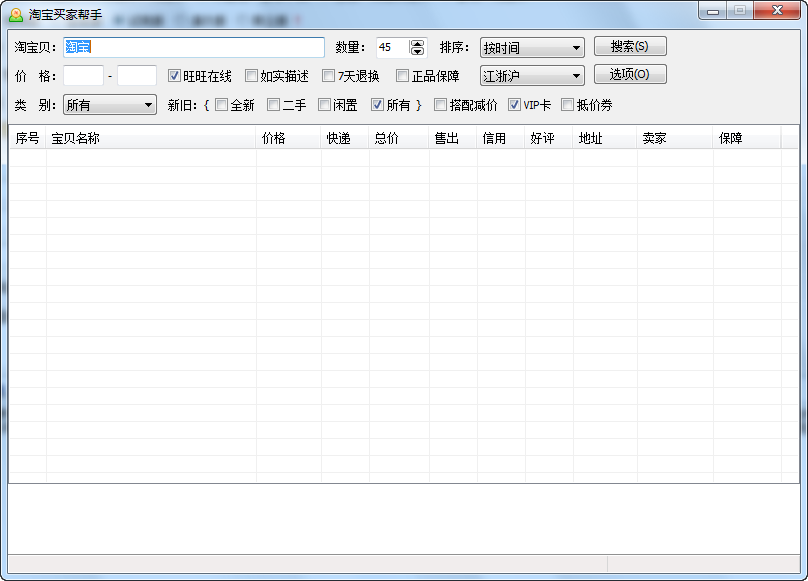Image resolution: width=808 pixels, height=581 pixels.
Task: Sort by the 序号 column header
Action: (x=28, y=138)
